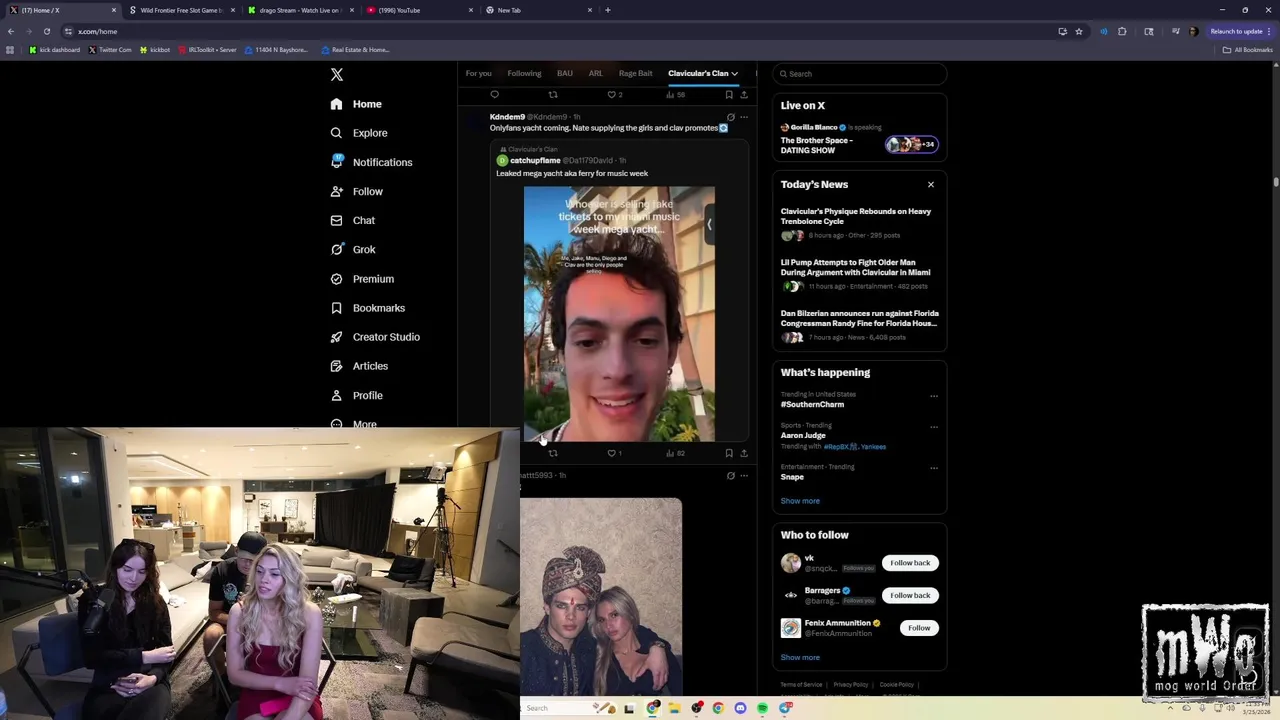1280x720 pixels.
Task: Open Chat from the sidebar
Action: point(352,220)
